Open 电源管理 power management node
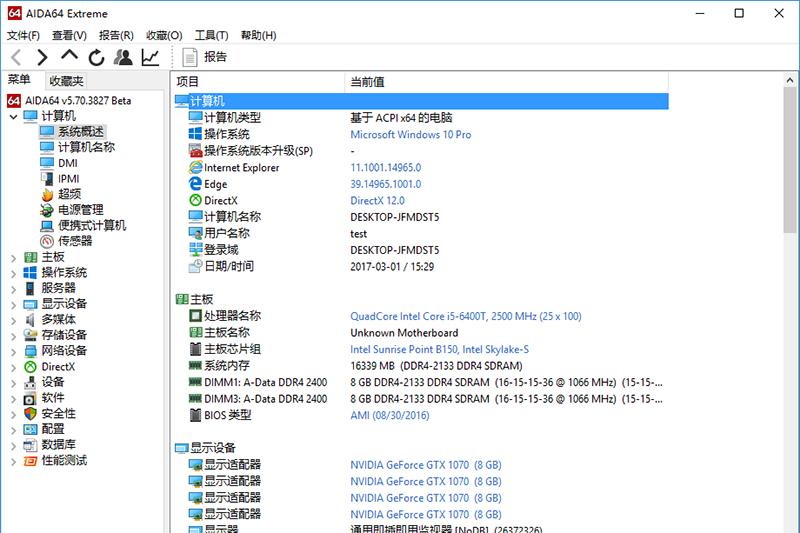This screenshot has width=800, height=533. [x=80, y=210]
